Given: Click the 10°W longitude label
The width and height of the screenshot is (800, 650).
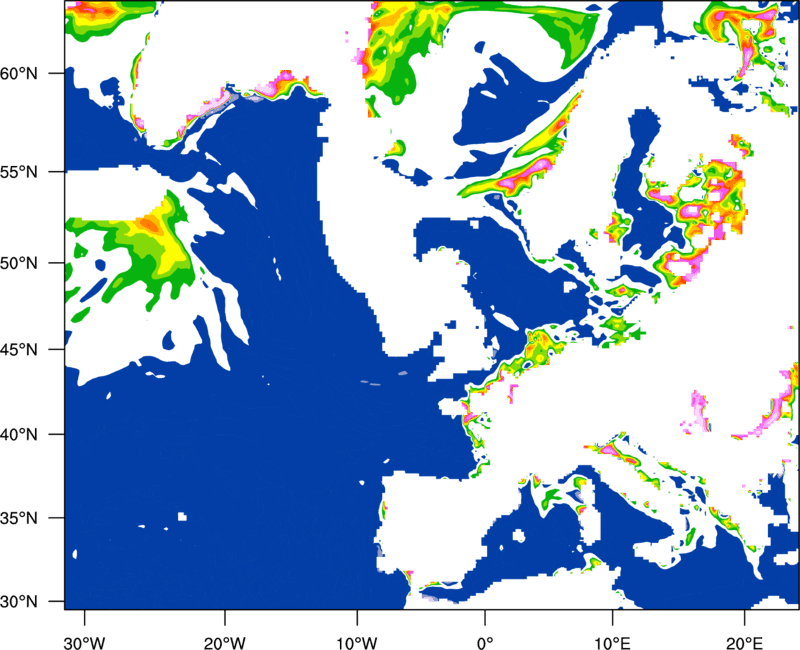Looking at the screenshot, I should tap(357, 643).
